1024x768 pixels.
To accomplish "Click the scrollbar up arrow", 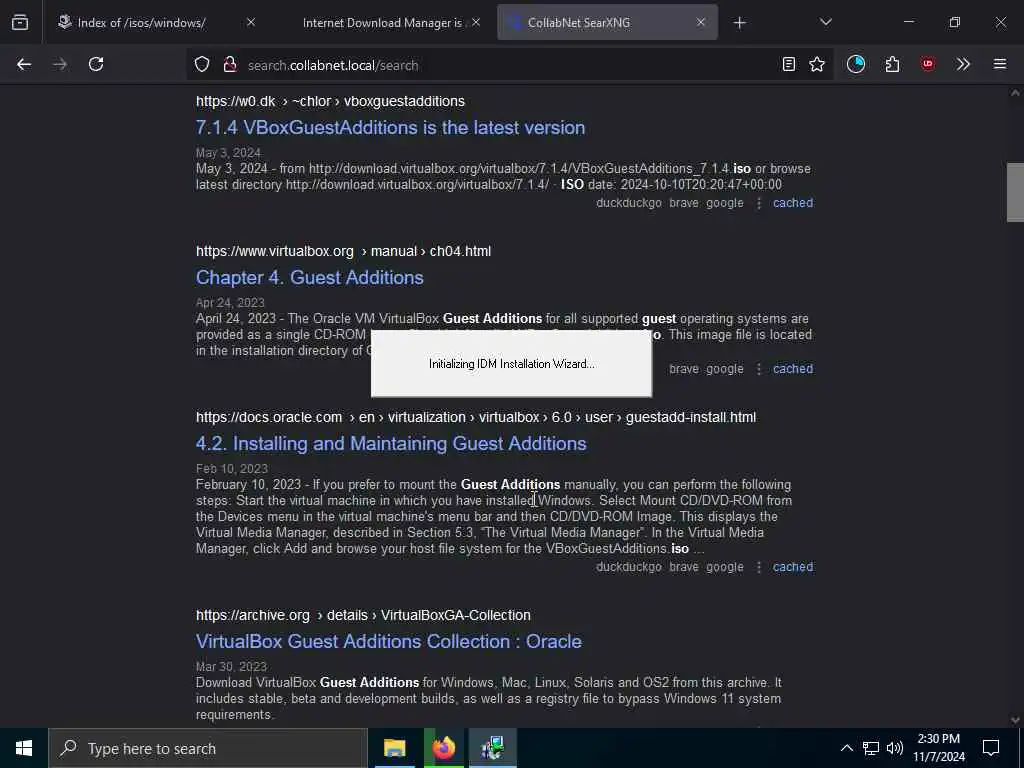I will tap(1015, 93).
